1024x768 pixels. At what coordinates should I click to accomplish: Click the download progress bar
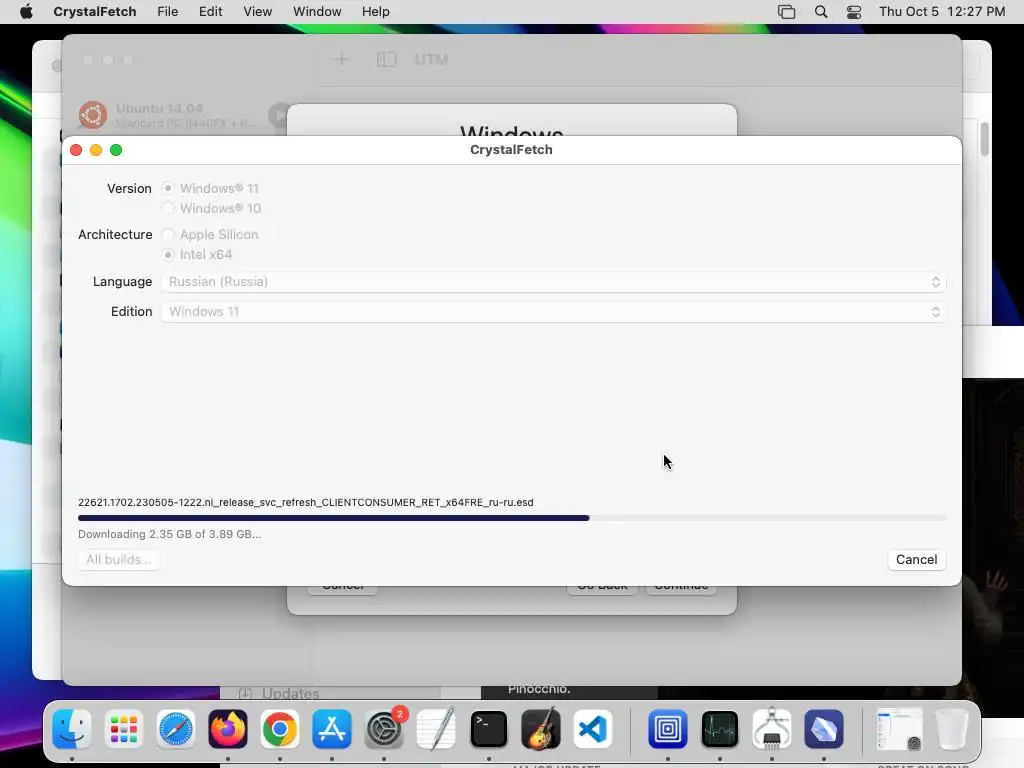click(511, 518)
